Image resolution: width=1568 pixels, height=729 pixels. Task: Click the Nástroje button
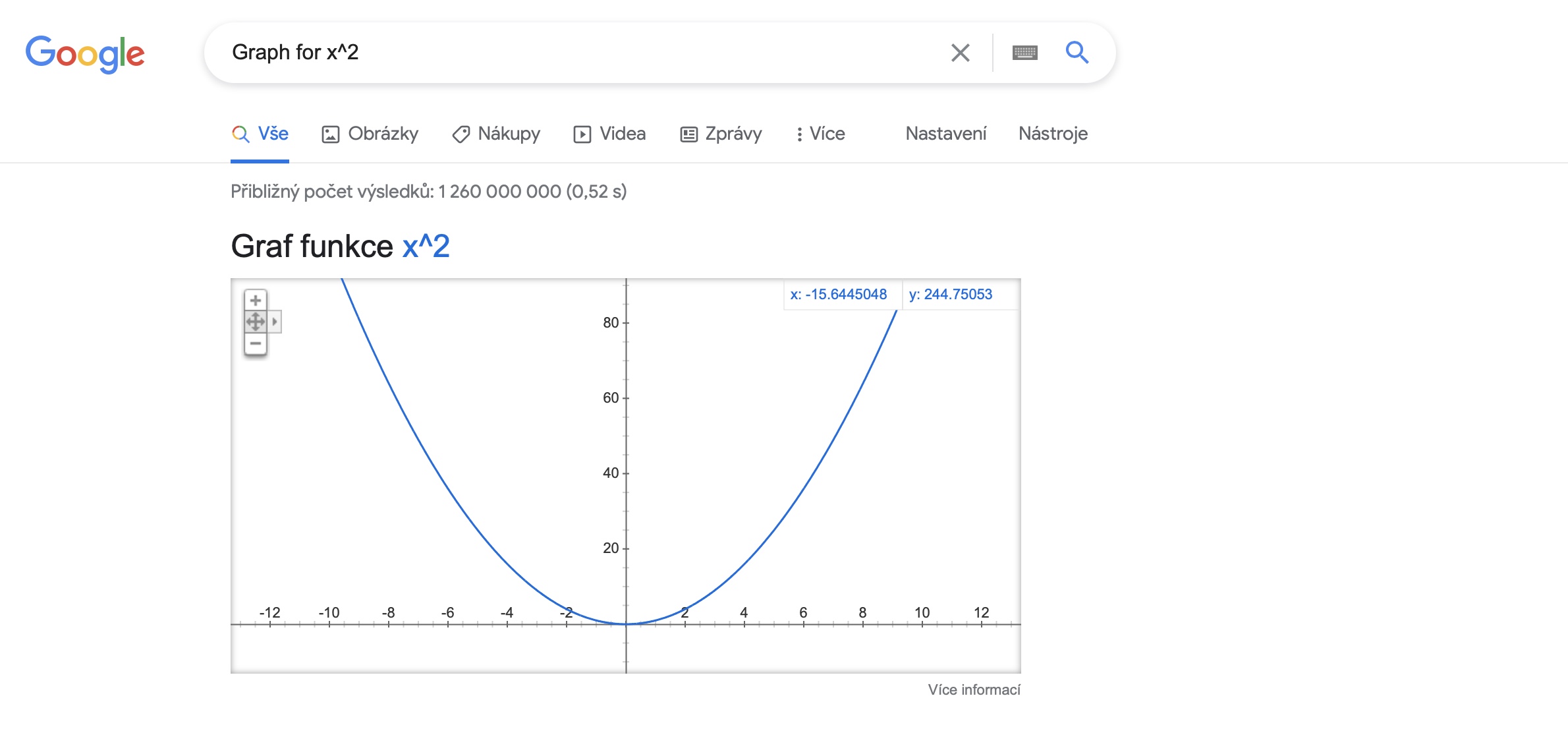(x=1053, y=134)
